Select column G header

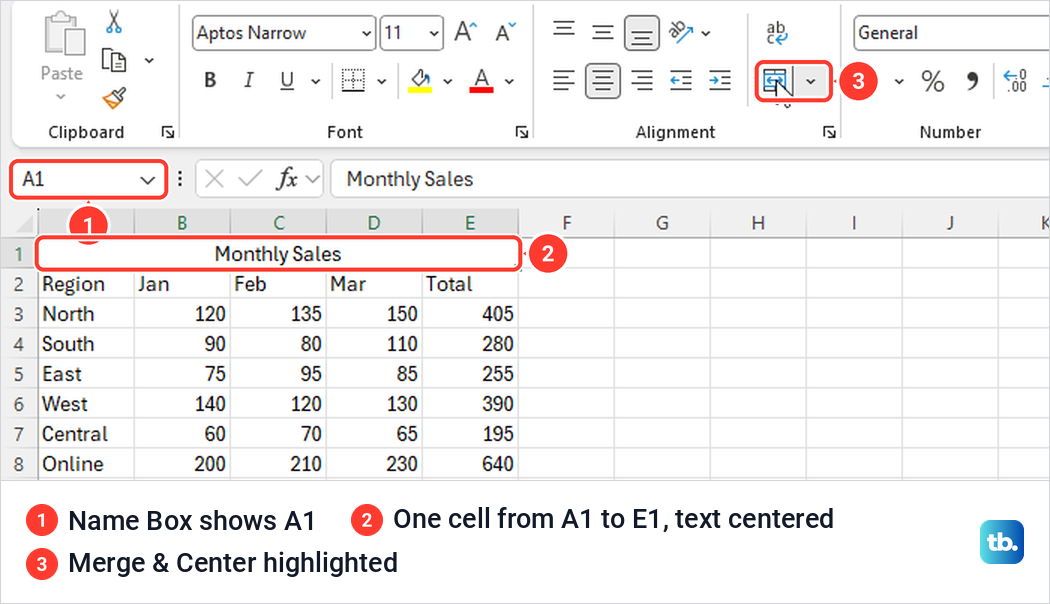pyautogui.click(x=662, y=222)
